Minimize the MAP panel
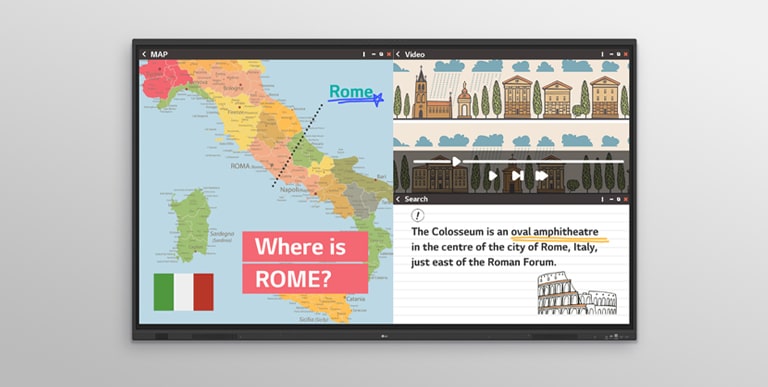 pos(374,54)
